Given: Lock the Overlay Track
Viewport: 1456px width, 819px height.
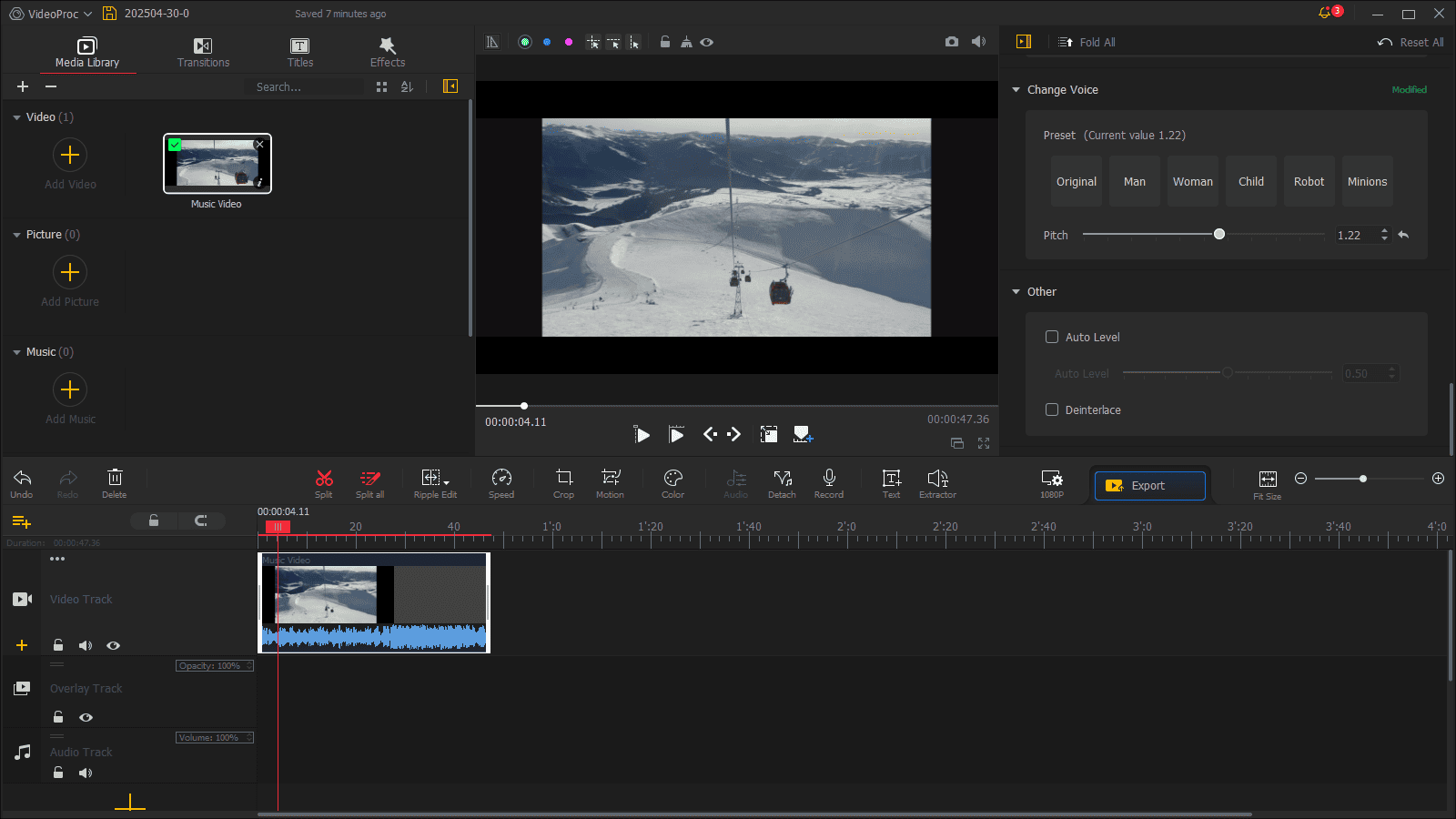Looking at the screenshot, I should click(58, 717).
